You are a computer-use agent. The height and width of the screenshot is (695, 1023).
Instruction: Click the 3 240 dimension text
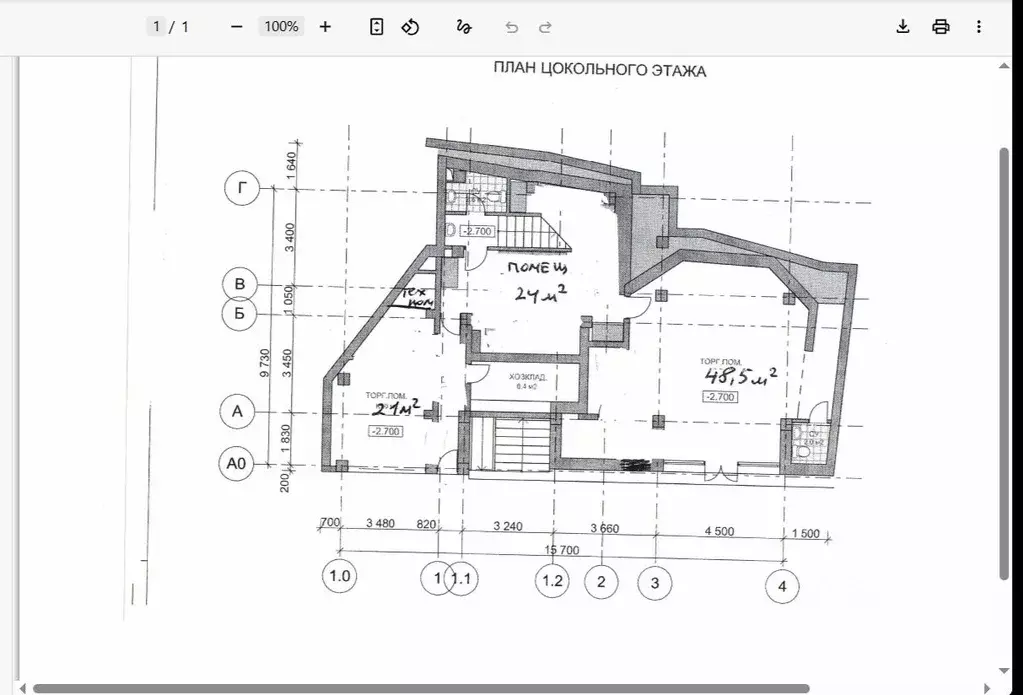508,526
